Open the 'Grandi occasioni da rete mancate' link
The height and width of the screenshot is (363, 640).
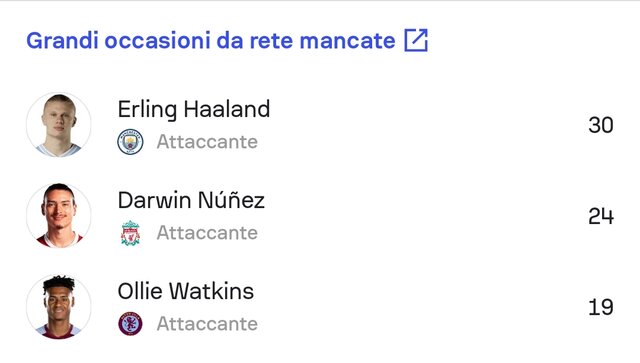(211, 40)
